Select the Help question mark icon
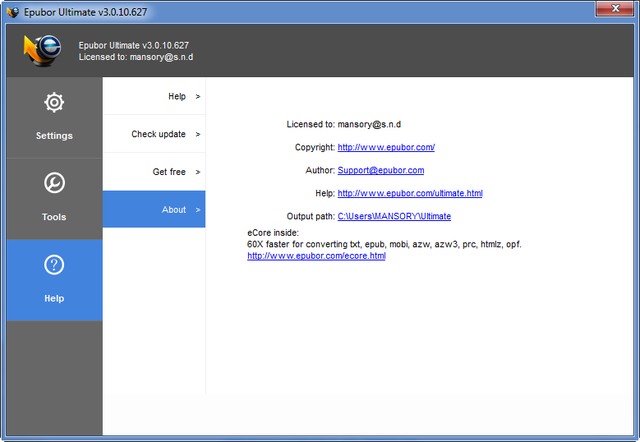 (54, 266)
